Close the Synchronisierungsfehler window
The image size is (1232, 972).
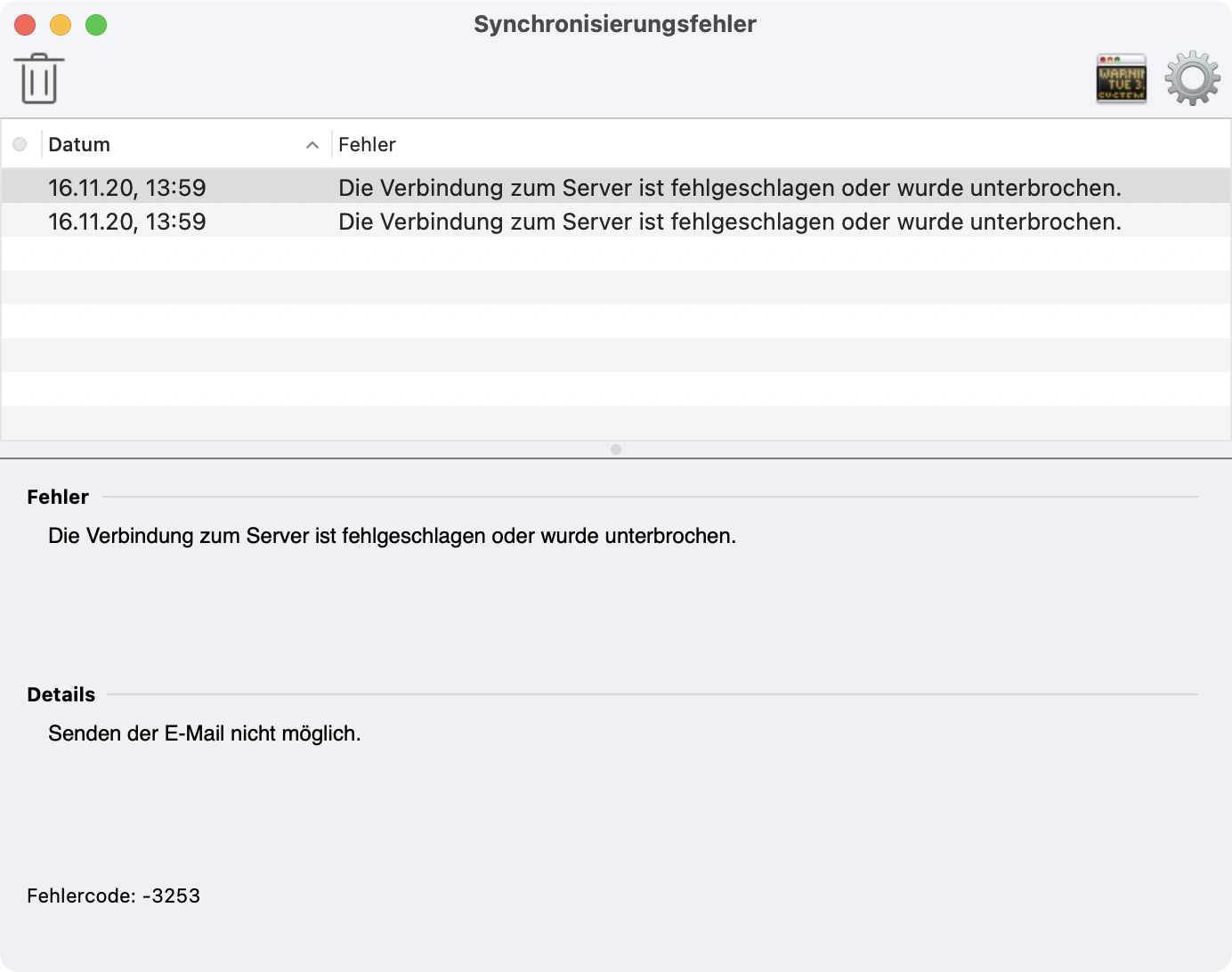point(25,25)
